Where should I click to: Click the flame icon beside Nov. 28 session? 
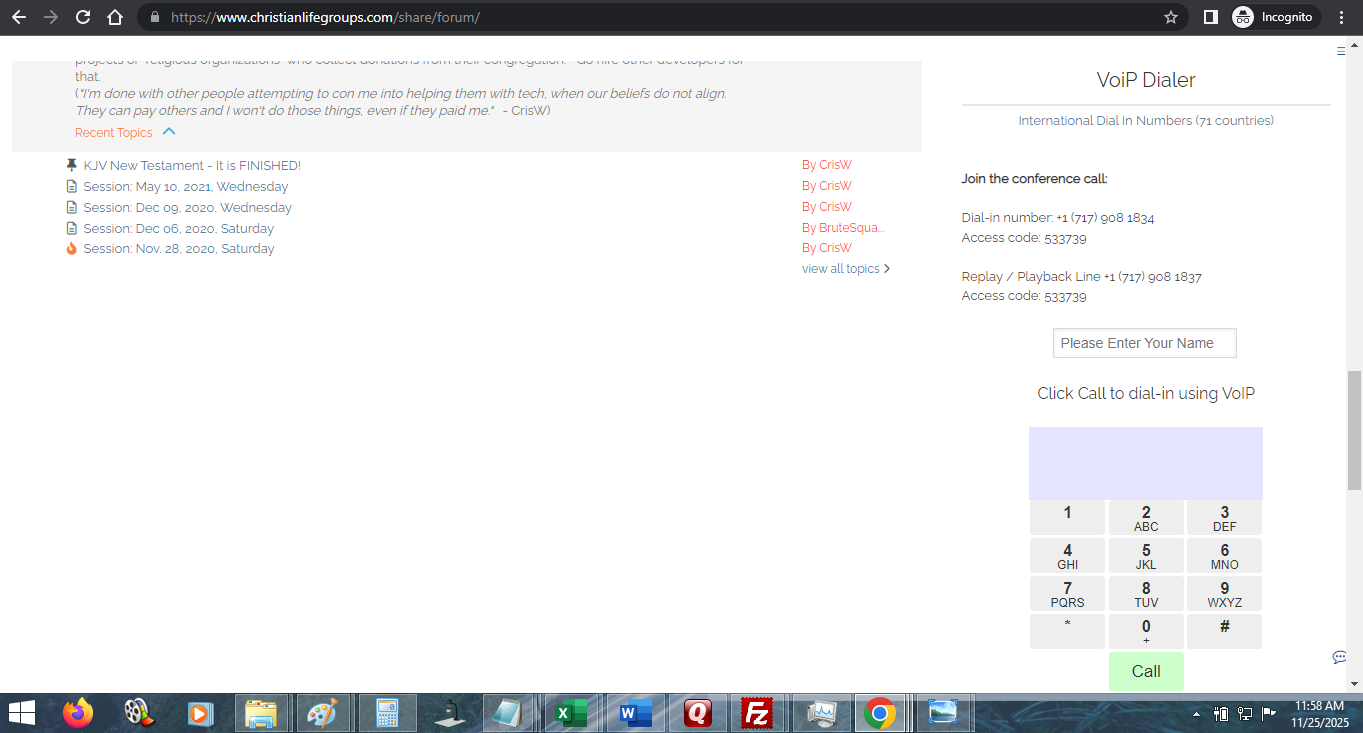click(x=71, y=249)
